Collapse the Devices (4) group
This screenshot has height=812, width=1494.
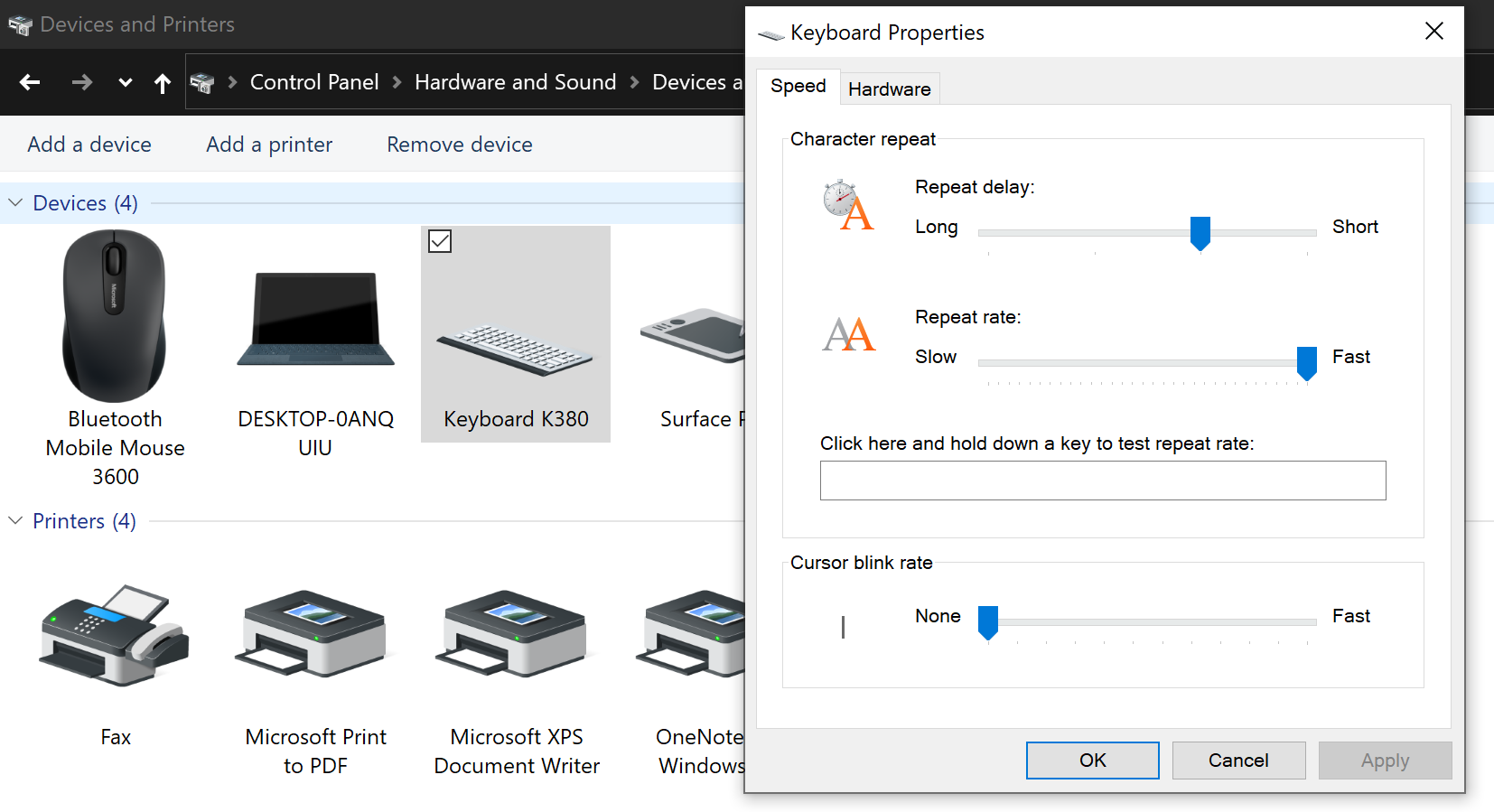(x=15, y=203)
